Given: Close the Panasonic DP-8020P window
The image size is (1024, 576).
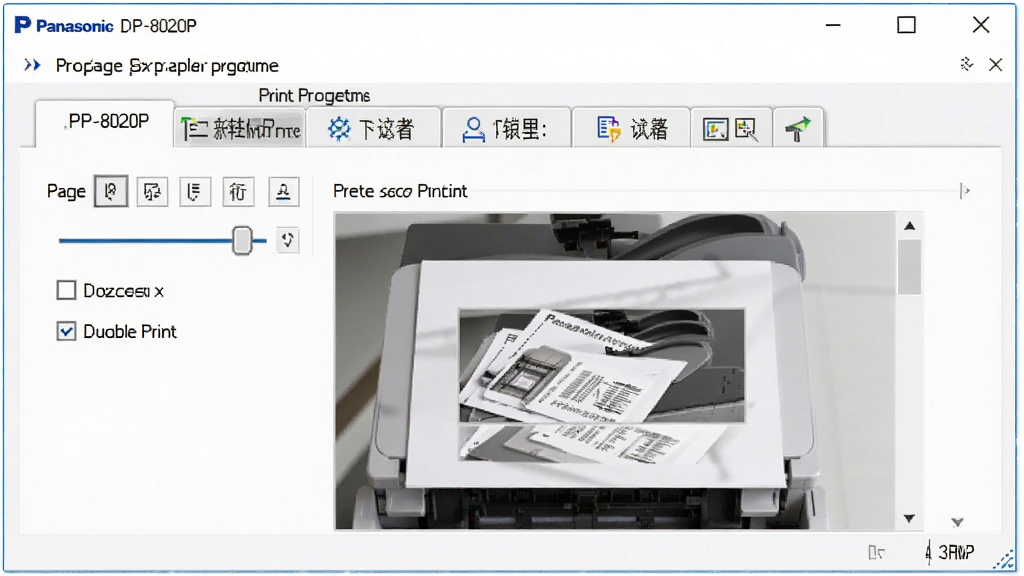Looking at the screenshot, I should (x=980, y=25).
